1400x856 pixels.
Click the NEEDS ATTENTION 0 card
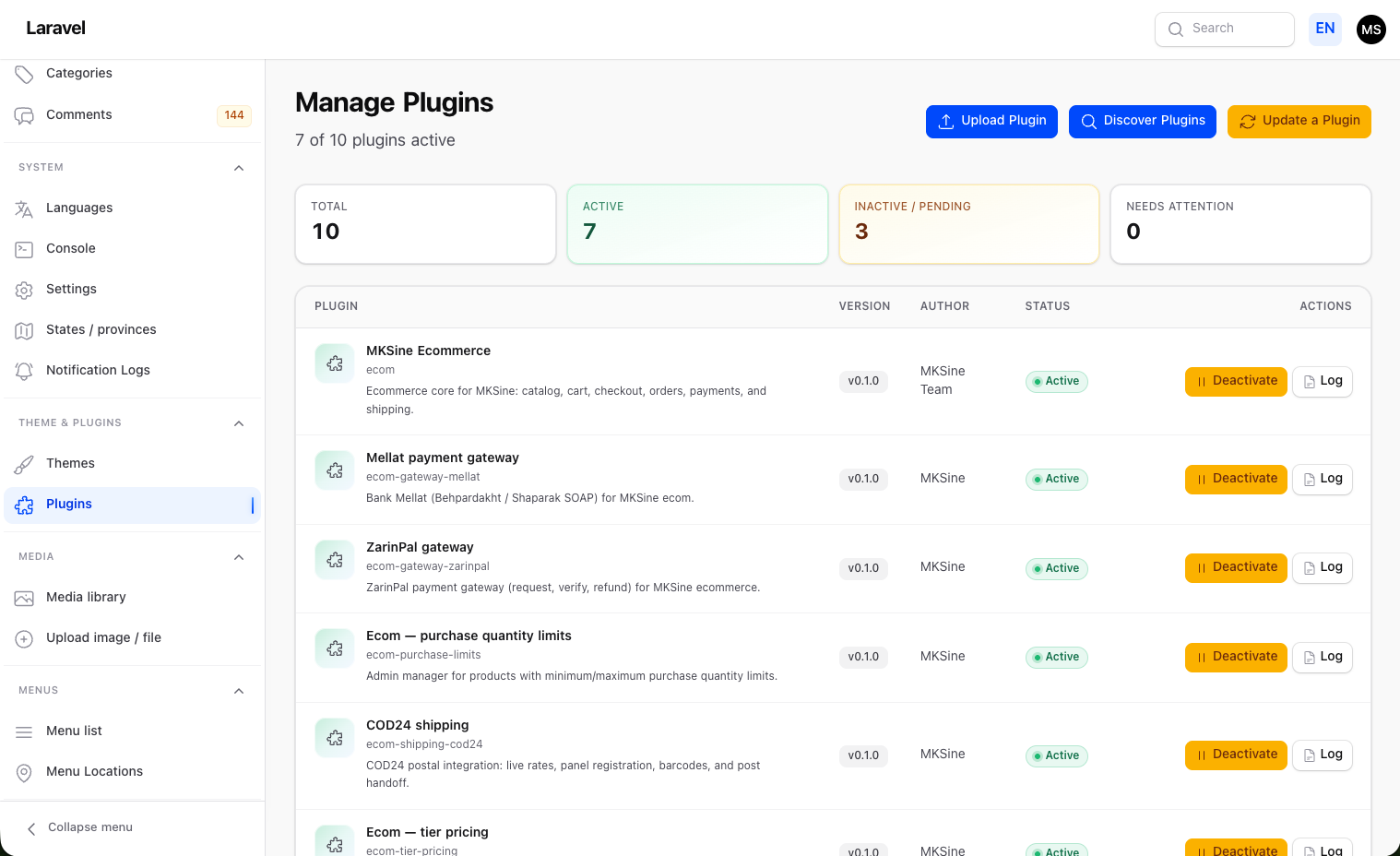click(x=1240, y=224)
